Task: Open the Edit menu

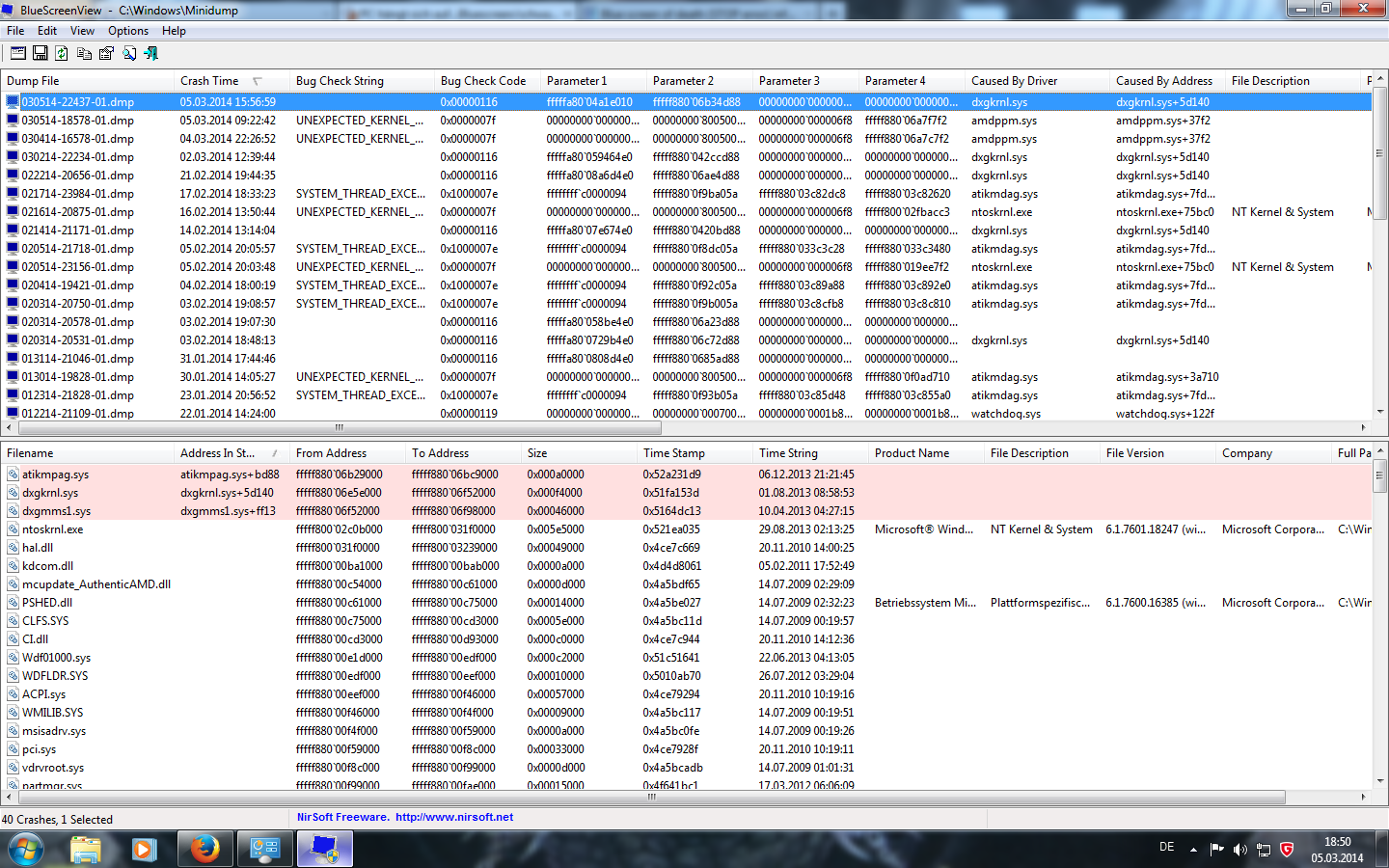Action: point(47,31)
